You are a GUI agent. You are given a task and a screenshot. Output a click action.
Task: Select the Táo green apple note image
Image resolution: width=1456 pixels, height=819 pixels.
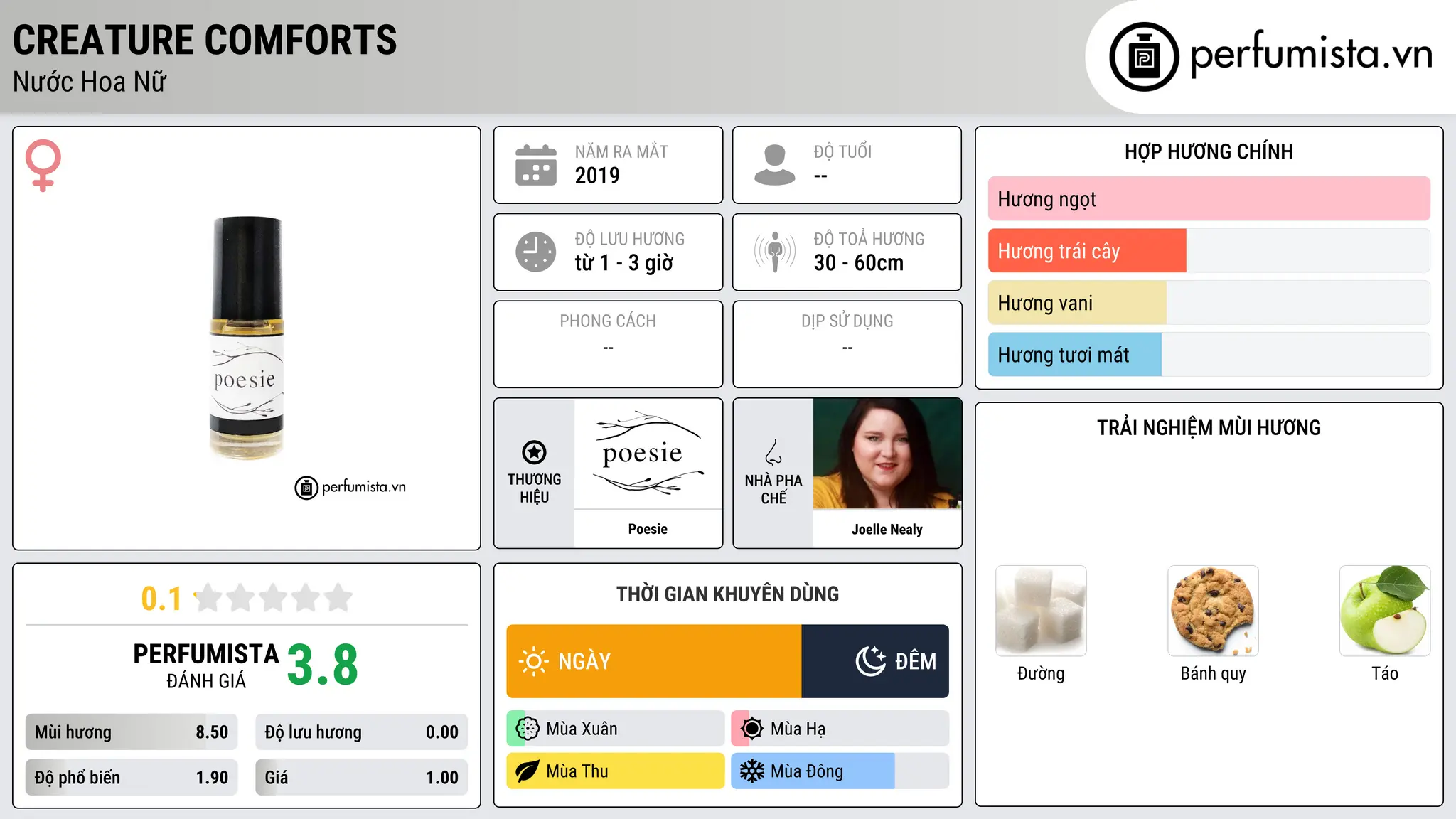[1385, 611]
